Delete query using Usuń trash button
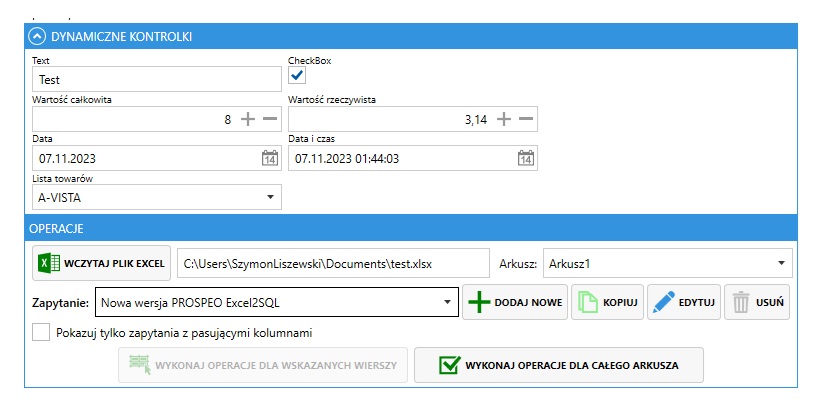Viewport: 823px width, 415px height. click(x=757, y=302)
